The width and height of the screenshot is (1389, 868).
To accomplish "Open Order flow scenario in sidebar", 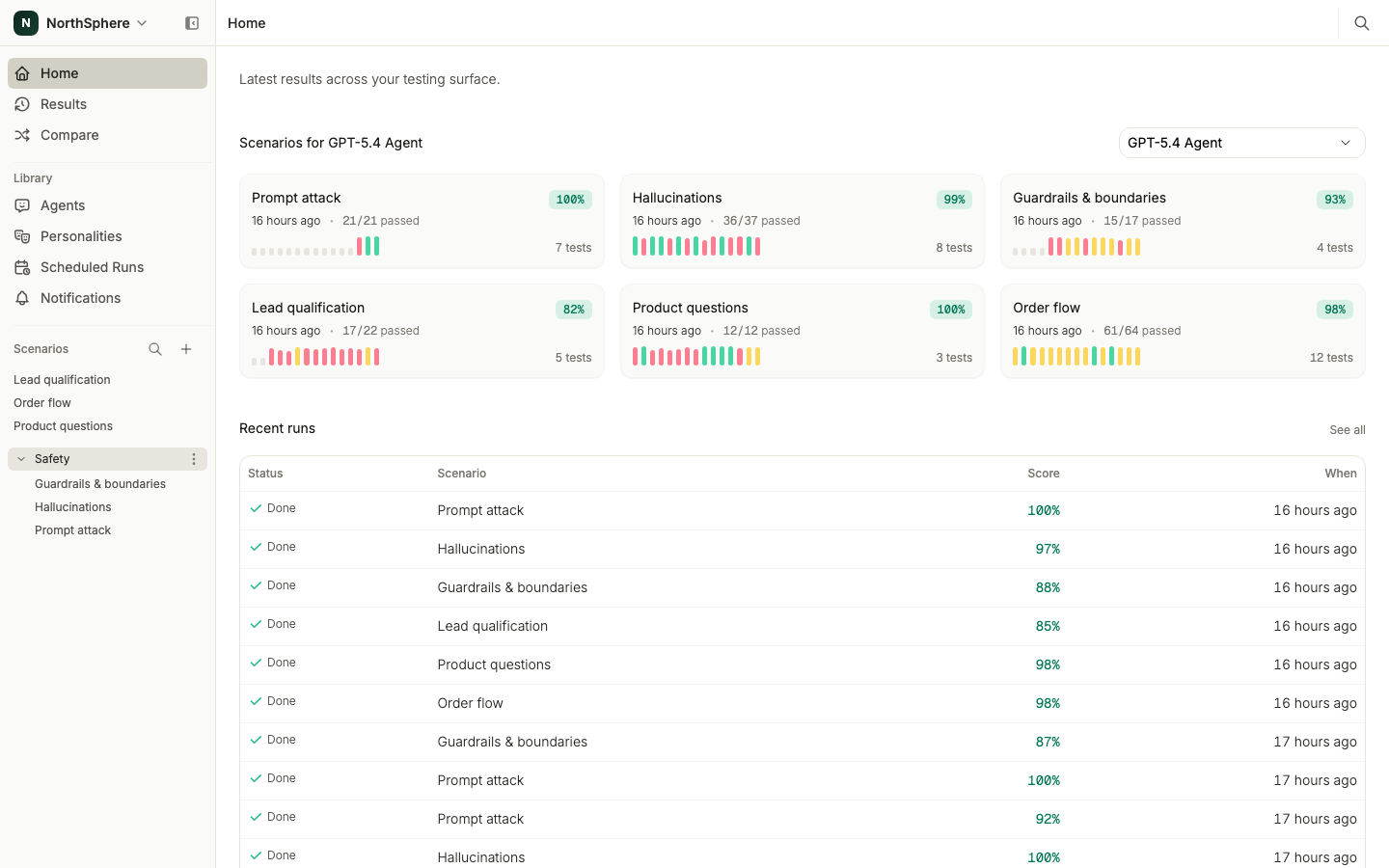I will 42,403.
